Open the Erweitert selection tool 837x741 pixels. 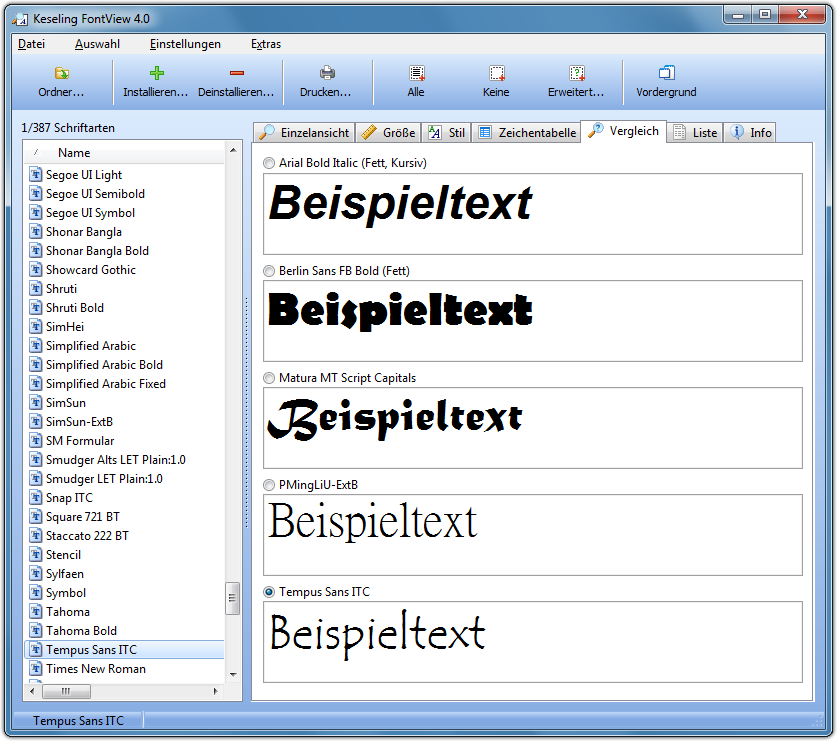pos(577,80)
